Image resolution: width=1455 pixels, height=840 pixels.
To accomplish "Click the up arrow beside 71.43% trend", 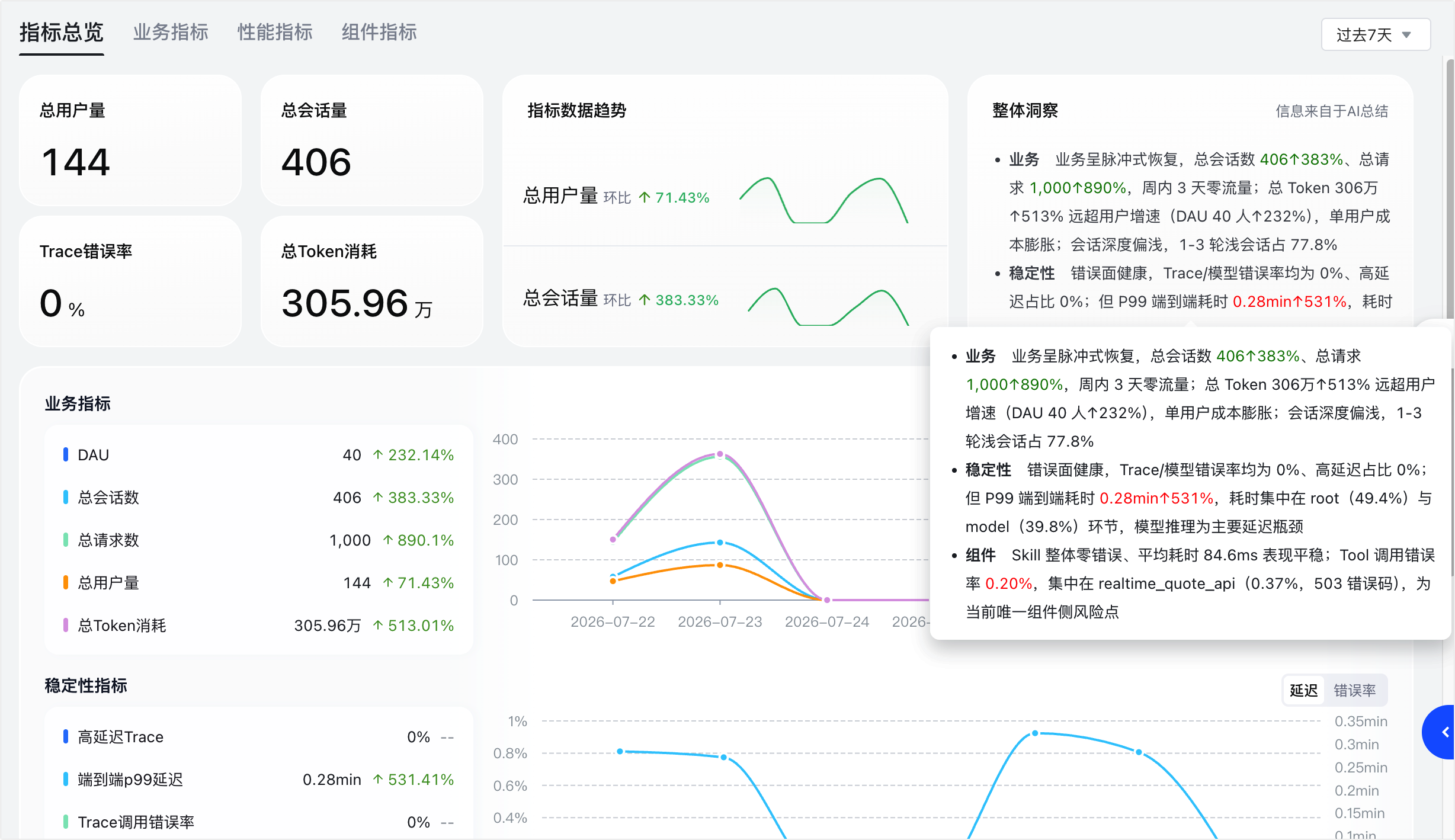I will [x=645, y=197].
